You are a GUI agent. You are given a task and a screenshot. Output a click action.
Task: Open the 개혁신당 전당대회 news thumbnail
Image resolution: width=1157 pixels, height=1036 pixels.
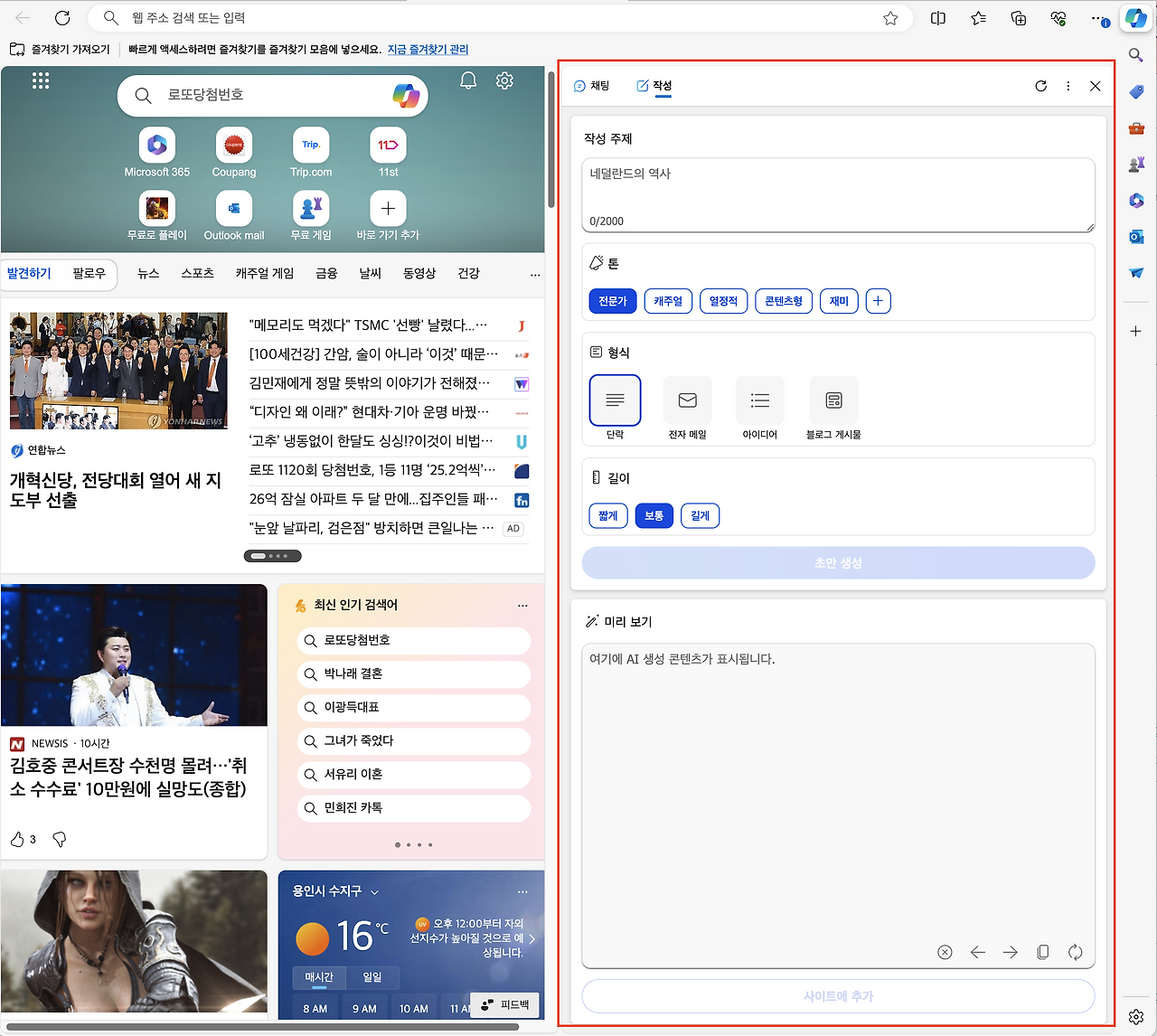tap(119, 371)
